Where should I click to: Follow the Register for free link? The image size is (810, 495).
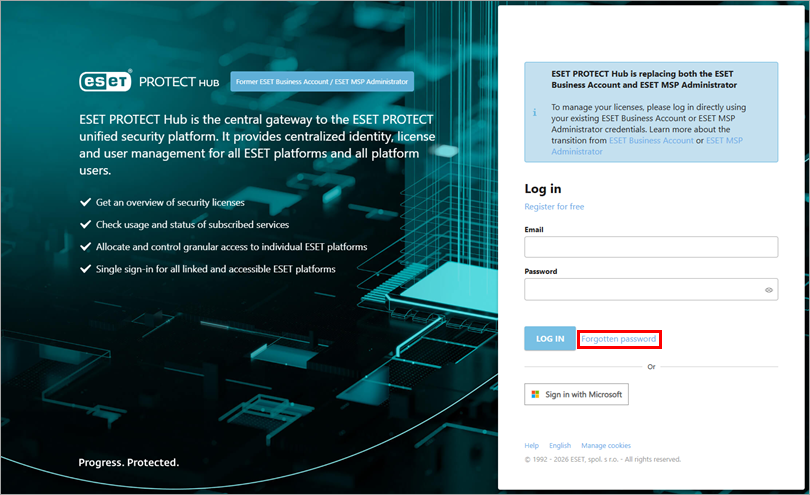pos(554,207)
